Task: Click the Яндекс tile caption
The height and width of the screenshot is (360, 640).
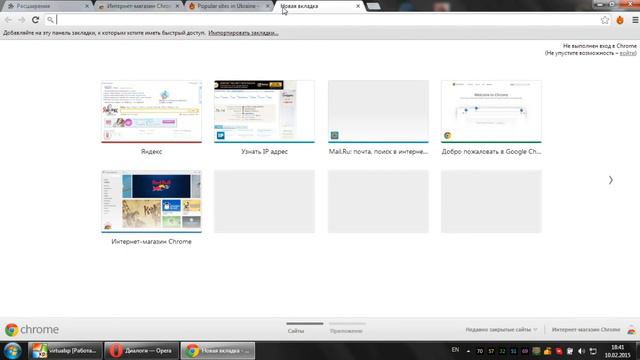Action: (151, 151)
